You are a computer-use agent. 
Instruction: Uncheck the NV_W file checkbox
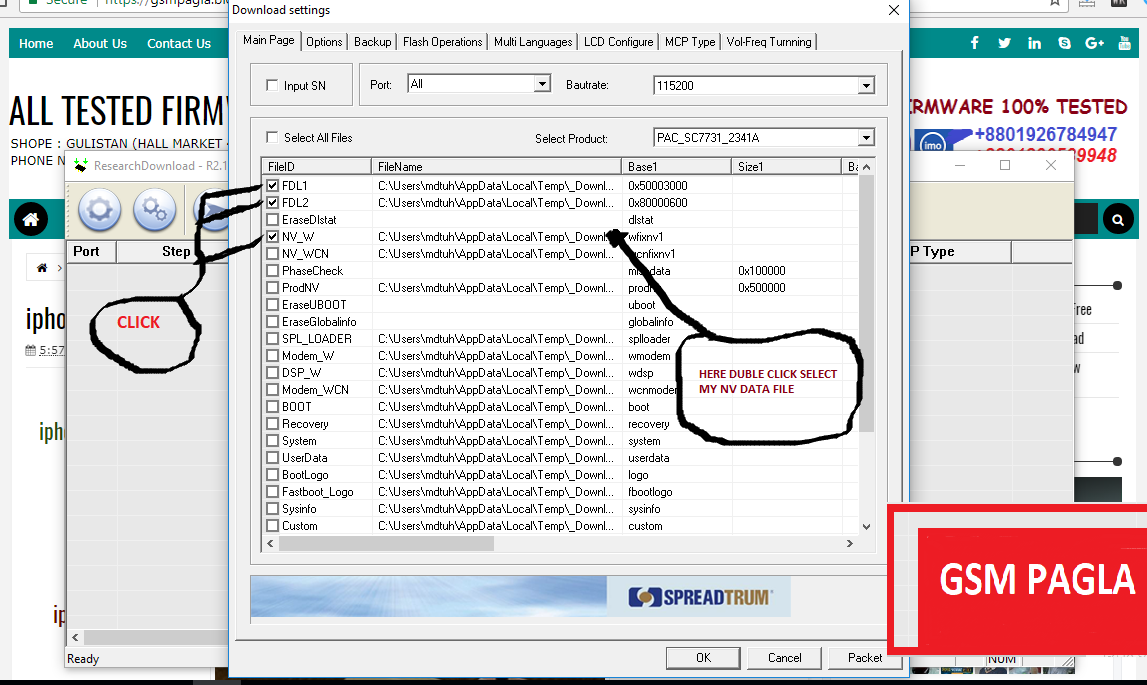(273, 236)
